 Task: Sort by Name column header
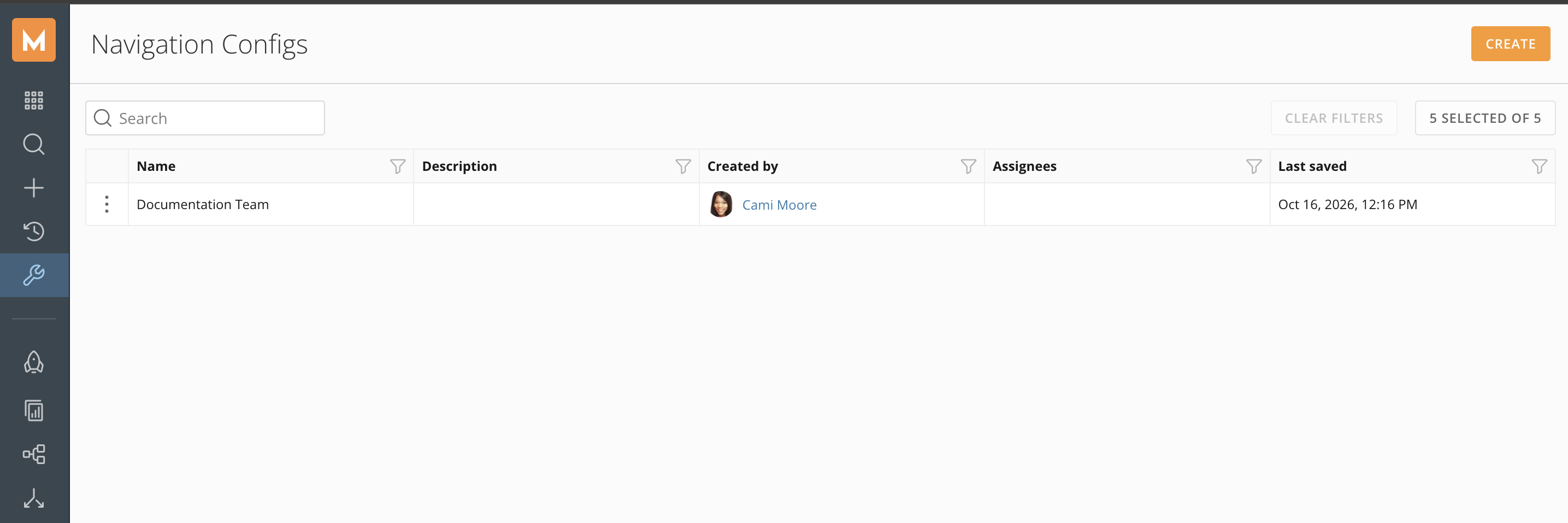point(156,166)
